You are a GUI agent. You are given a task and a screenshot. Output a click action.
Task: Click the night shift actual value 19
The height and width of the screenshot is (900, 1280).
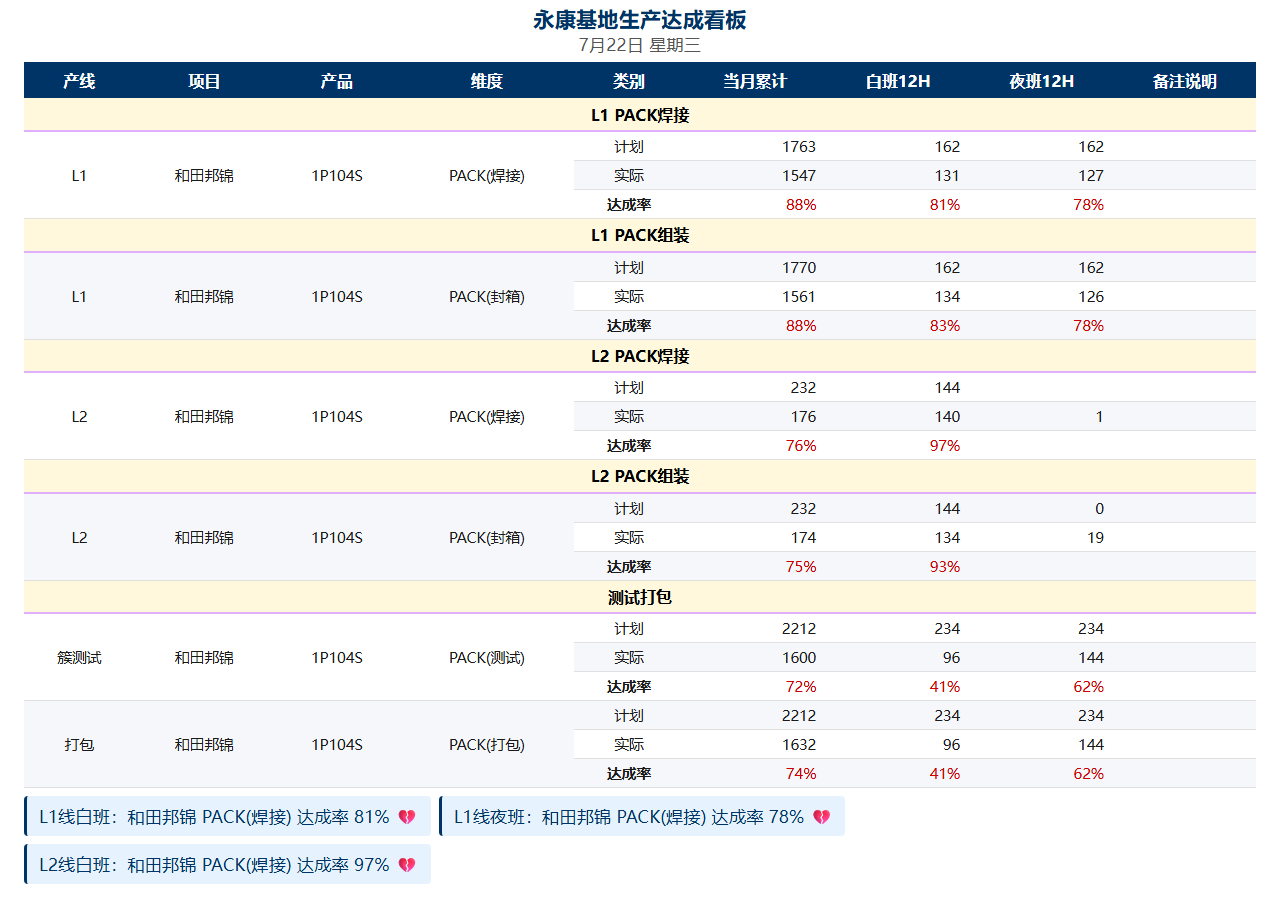click(x=1095, y=538)
